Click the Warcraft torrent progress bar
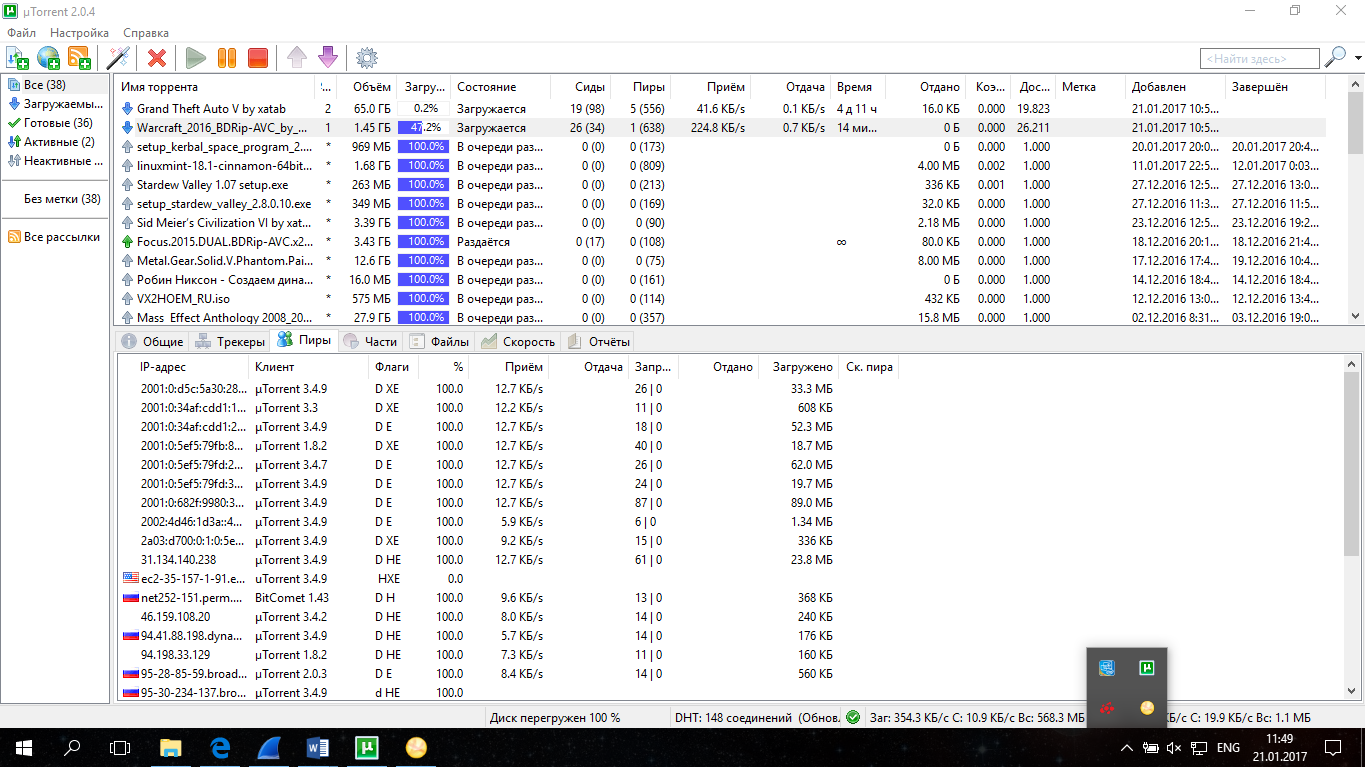The width and height of the screenshot is (1365, 767). pos(422,128)
